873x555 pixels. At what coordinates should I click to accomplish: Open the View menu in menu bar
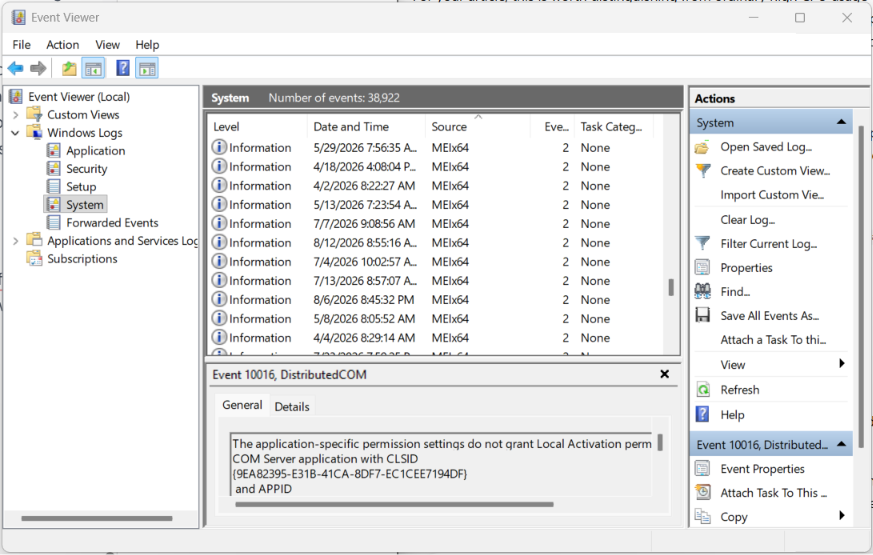point(107,45)
